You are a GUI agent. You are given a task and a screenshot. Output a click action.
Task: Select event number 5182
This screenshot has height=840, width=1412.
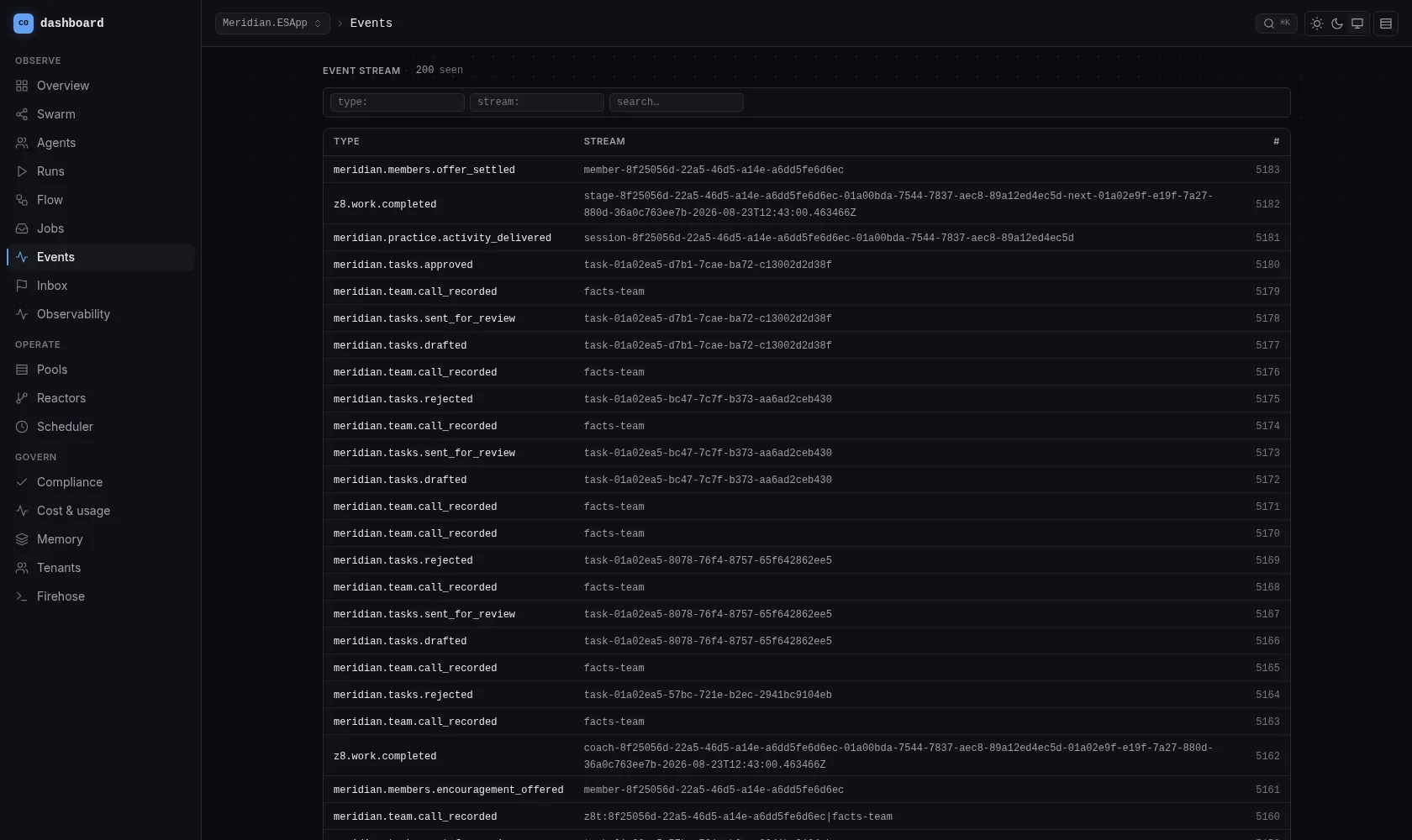tap(807, 204)
